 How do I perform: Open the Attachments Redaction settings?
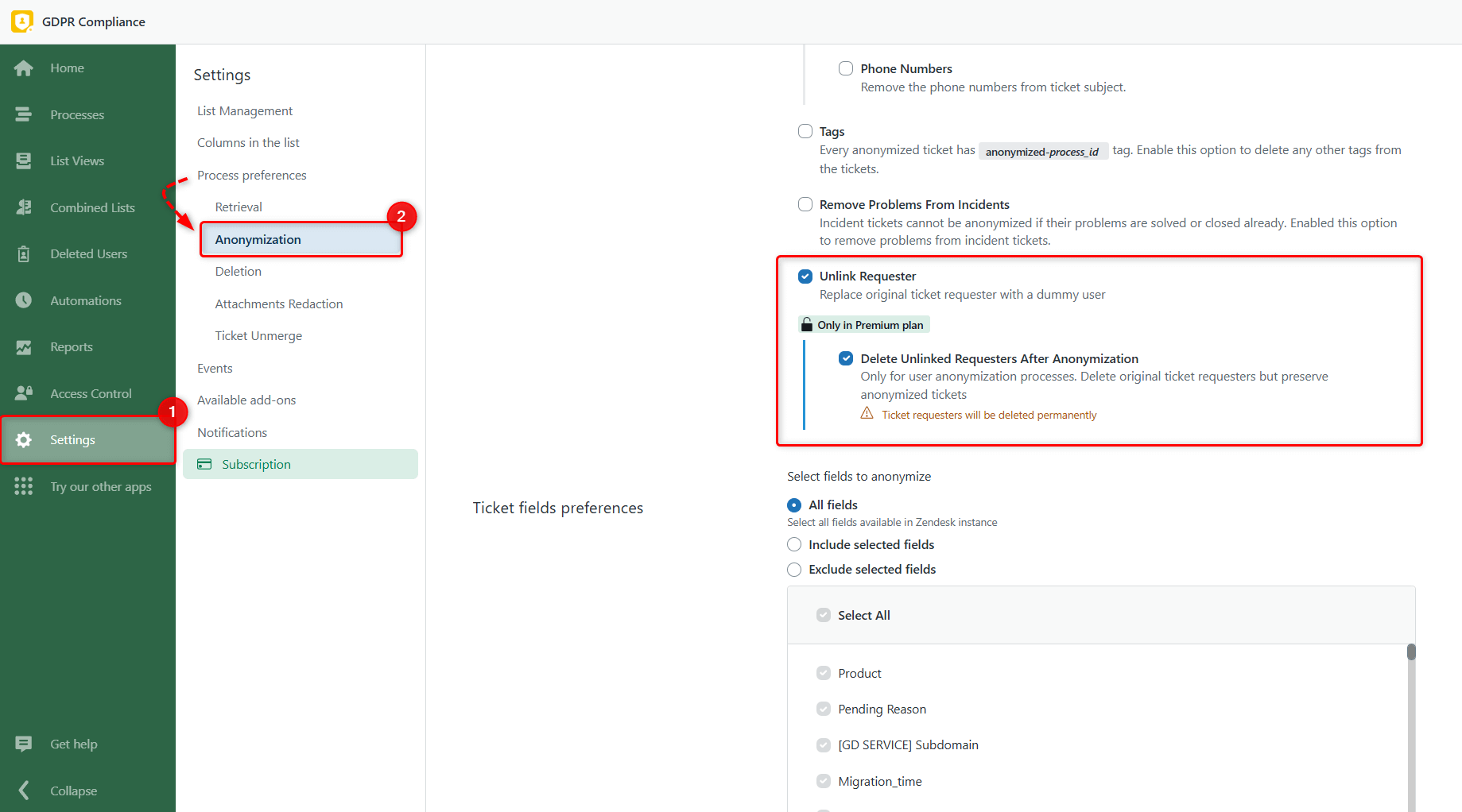[x=278, y=304]
